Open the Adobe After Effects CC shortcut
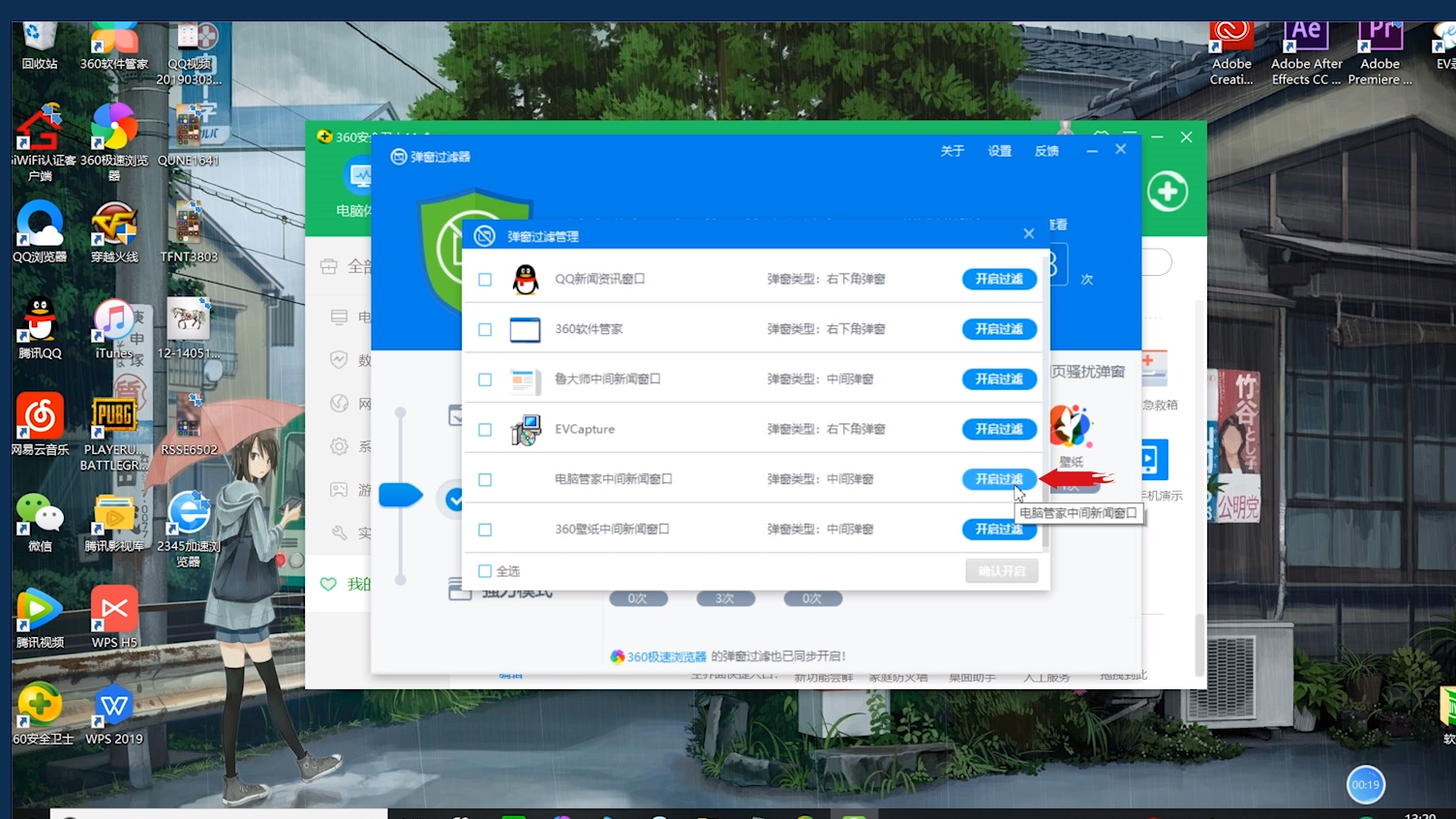Viewport: 1456px width, 819px height. [1306, 53]
